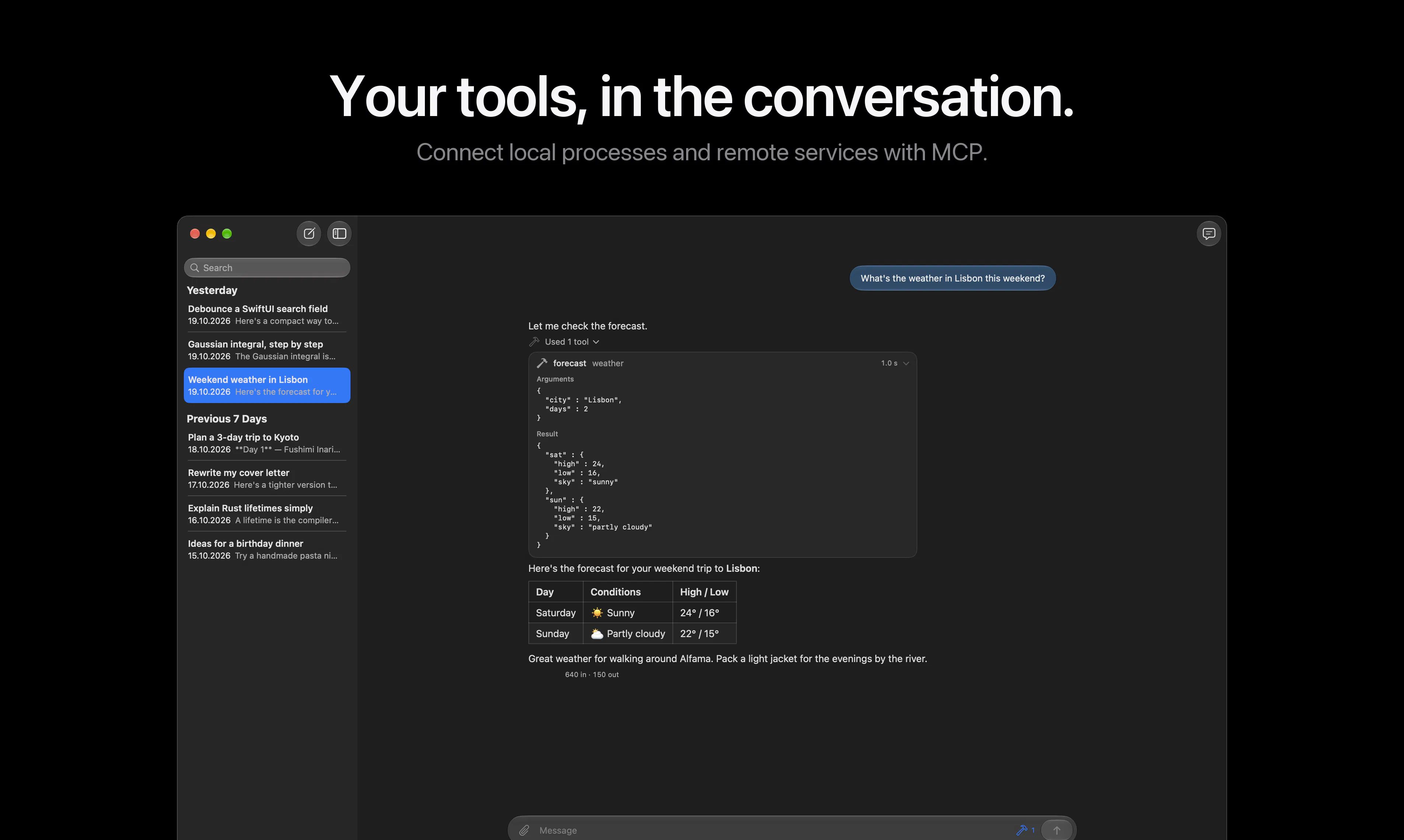Click the Yesterday section header
The image size is (1404, 840).
(x=212, y=290)
